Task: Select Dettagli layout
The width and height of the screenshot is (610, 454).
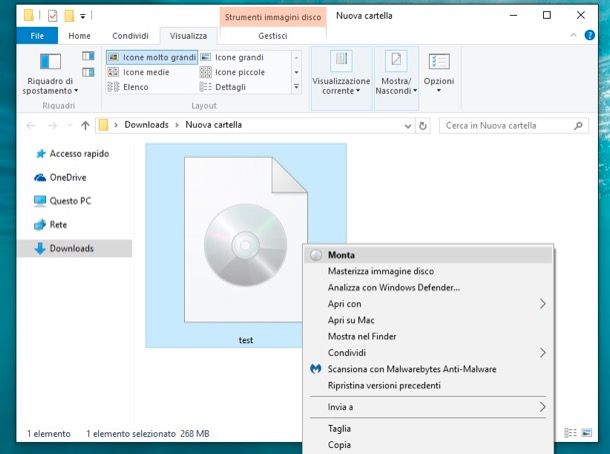Action: click(223, 87)
